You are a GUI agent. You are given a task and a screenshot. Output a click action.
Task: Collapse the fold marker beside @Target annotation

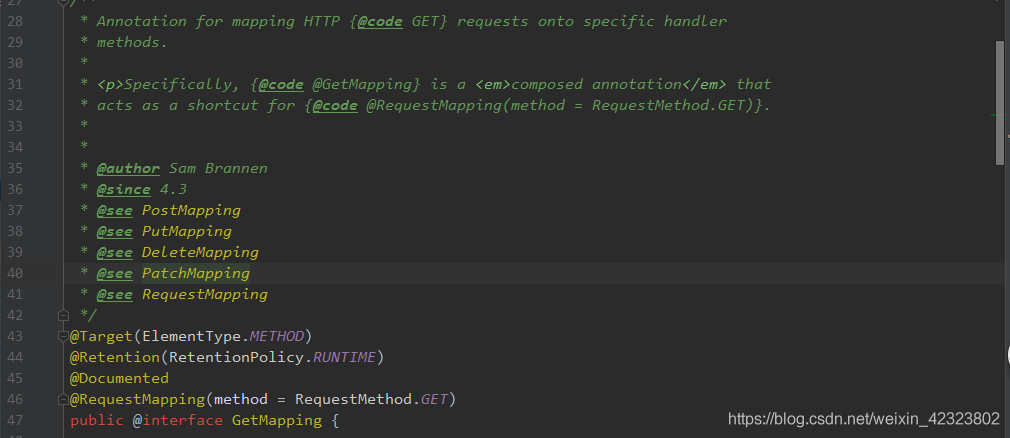tap(63, 336)
